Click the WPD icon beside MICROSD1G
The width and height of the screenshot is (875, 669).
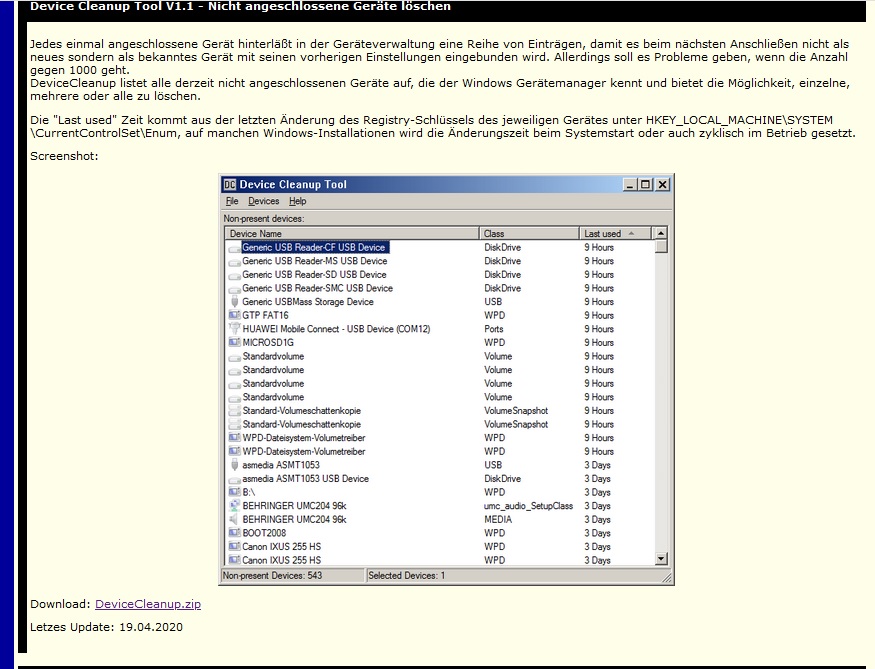(234, 342)
